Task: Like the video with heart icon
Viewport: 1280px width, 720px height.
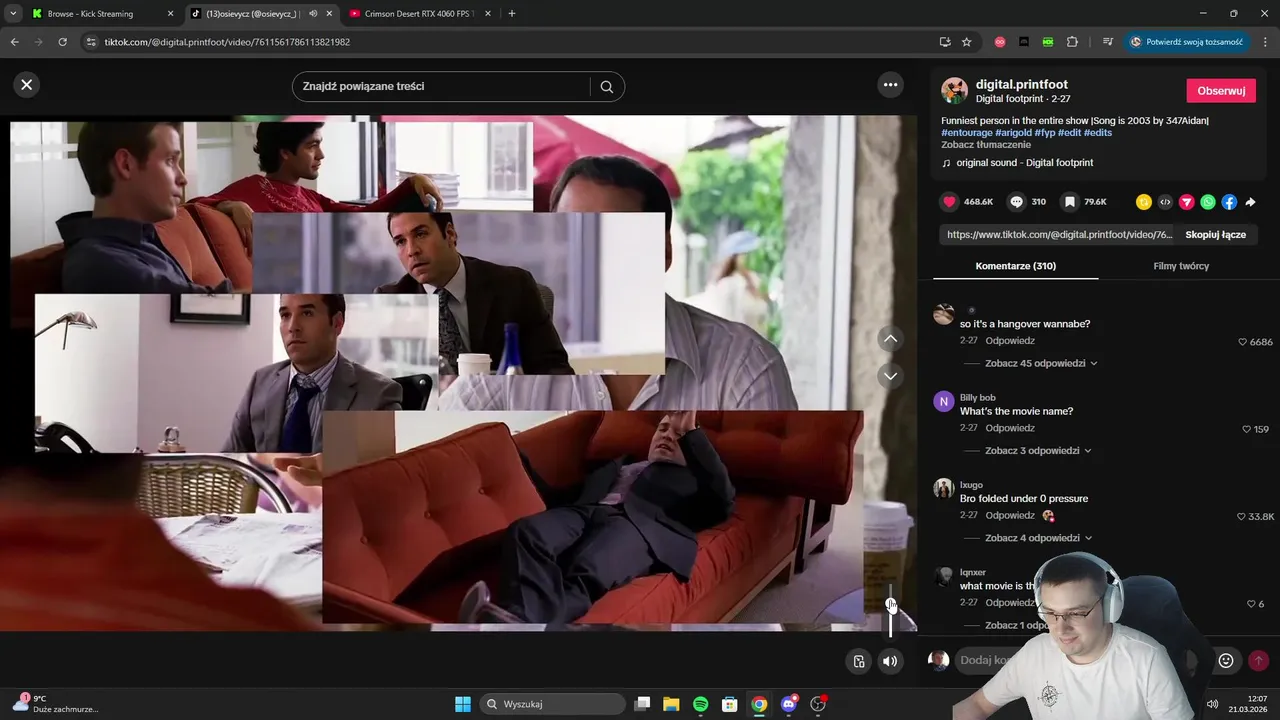Action: point(949,202)
